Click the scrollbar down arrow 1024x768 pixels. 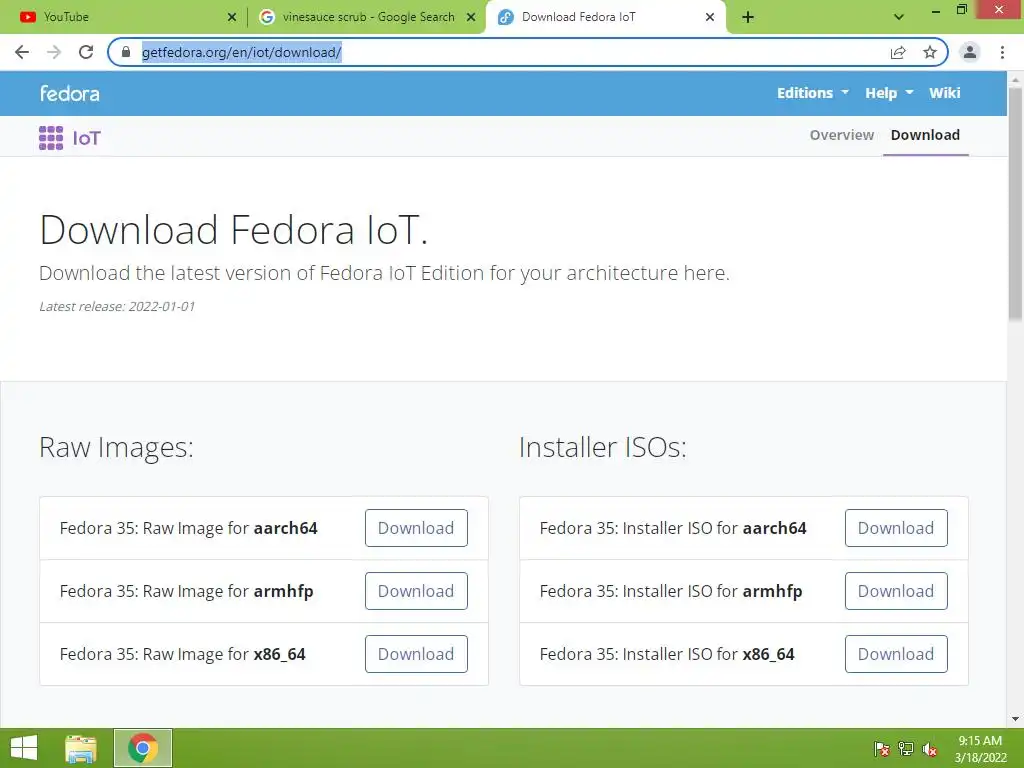coord(1015,719)
